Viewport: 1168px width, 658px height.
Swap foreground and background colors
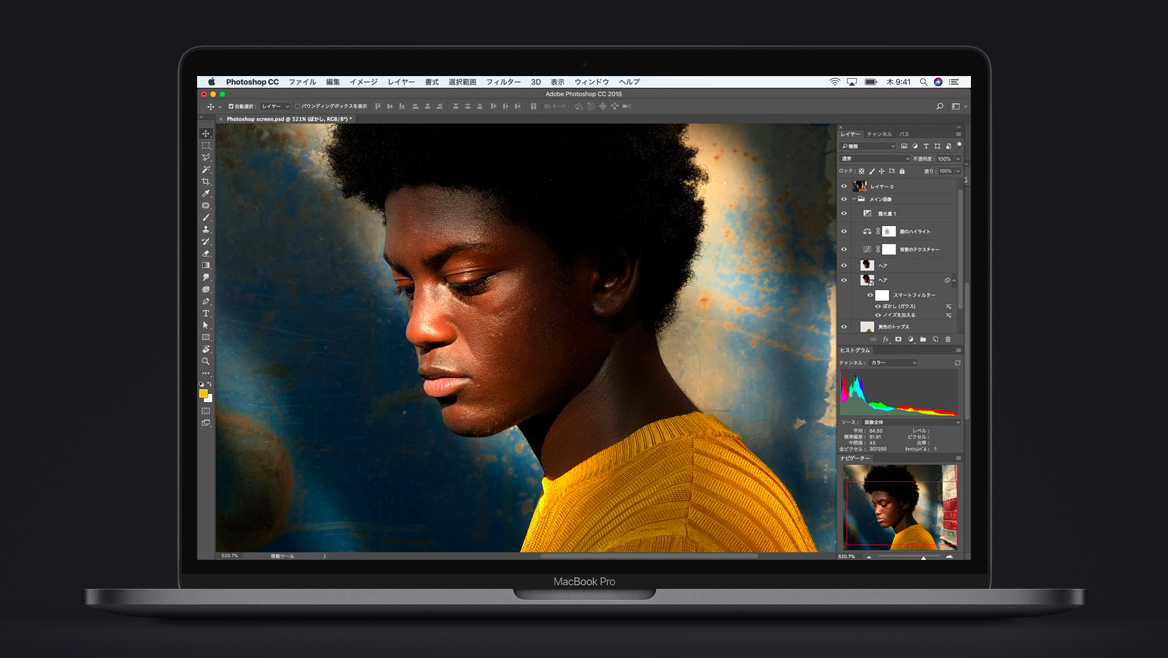coord(209,385)
